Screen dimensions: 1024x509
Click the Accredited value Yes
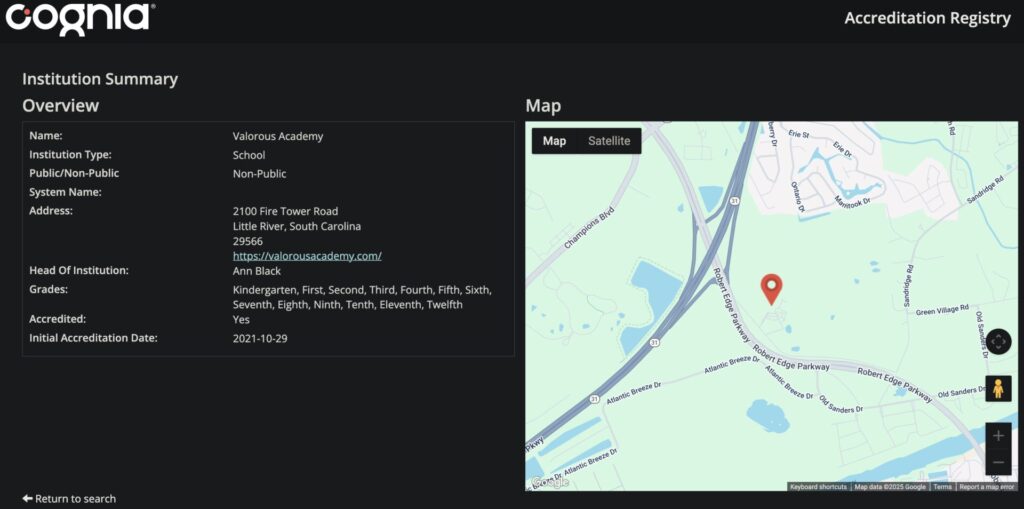[241, 320]
